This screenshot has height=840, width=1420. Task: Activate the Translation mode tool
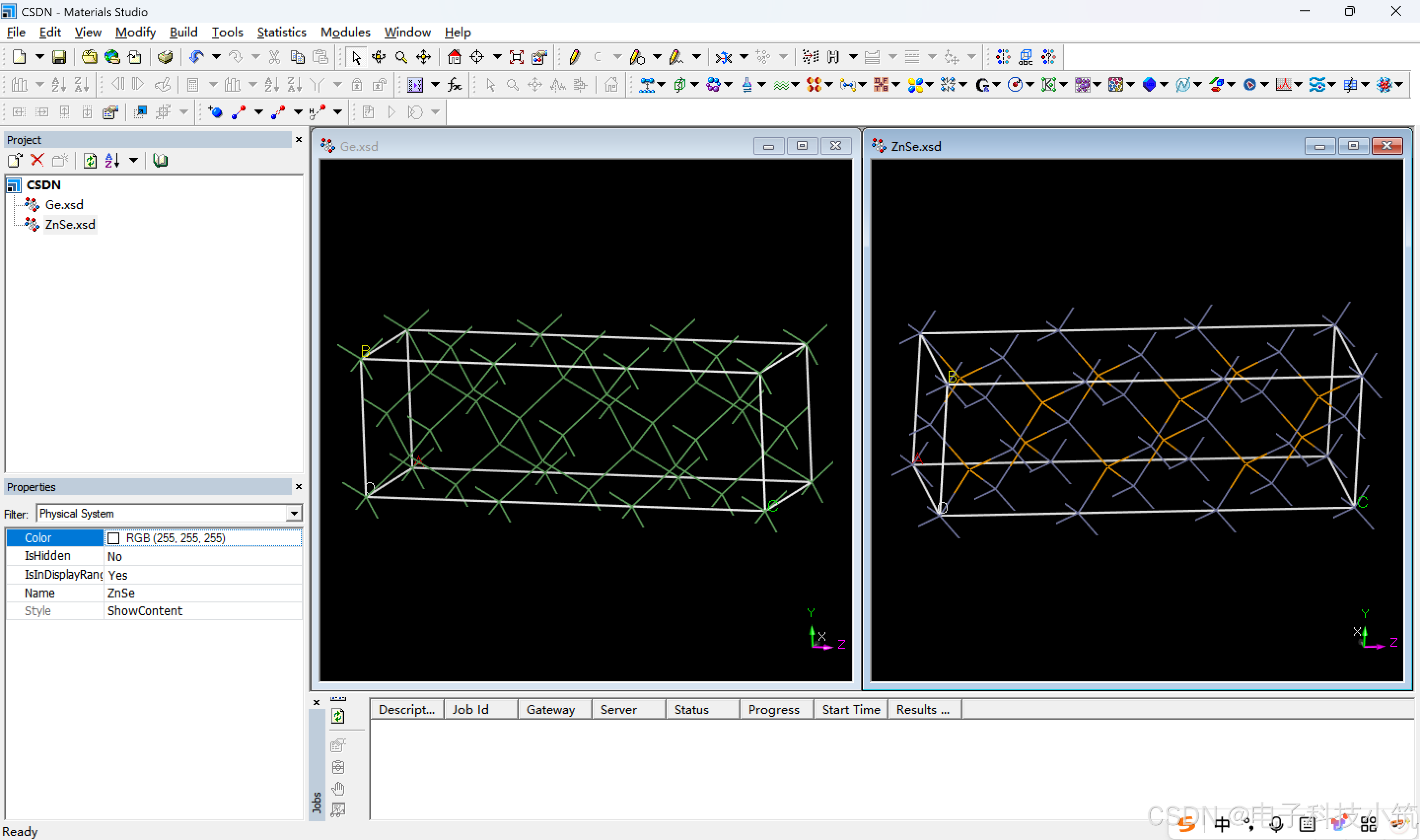click(424, 57)
